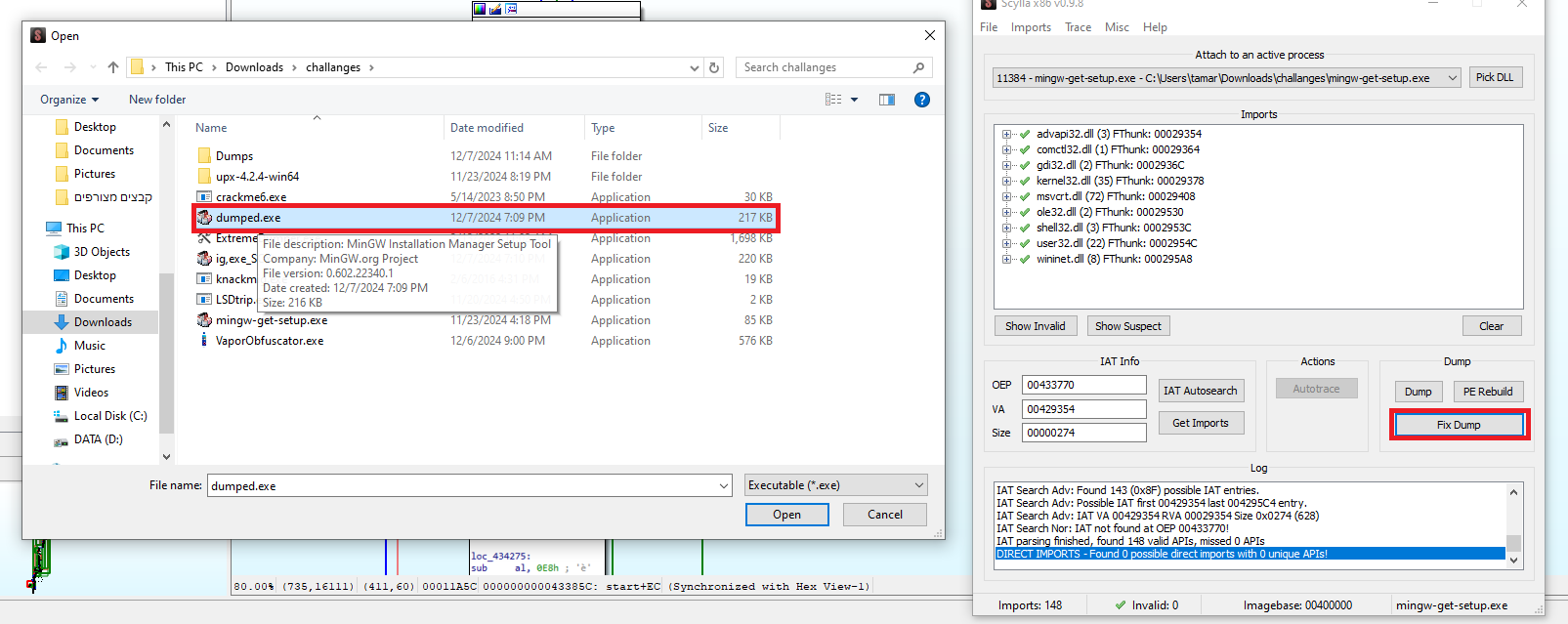The image size is (1568, 624).
Task: Click navigation pane scrollbar down arrow
Action: click(166, 456)
